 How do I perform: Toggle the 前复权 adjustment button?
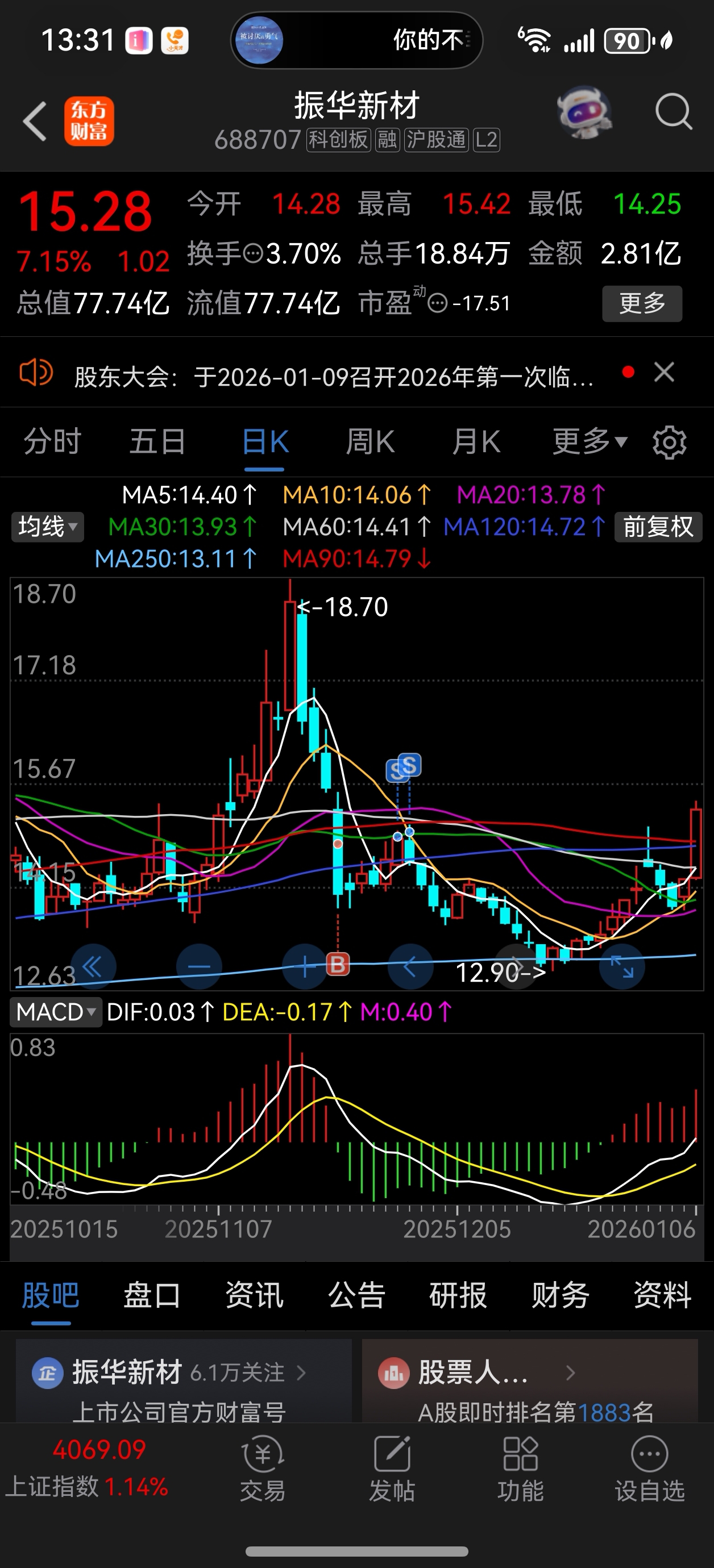point(658,527)
